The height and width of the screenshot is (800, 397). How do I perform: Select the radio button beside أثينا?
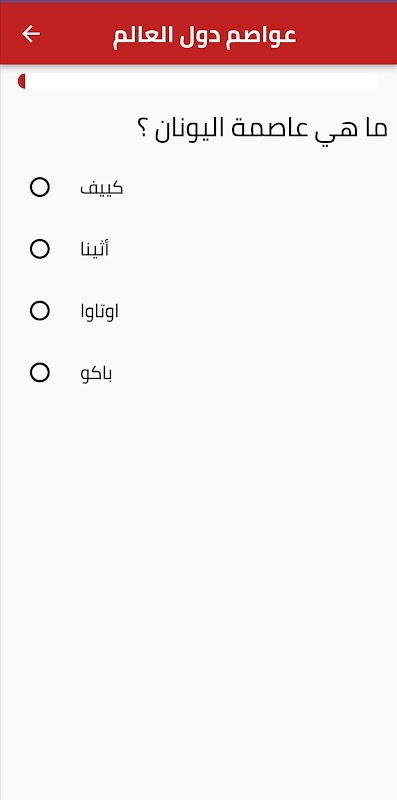[40, 249]
